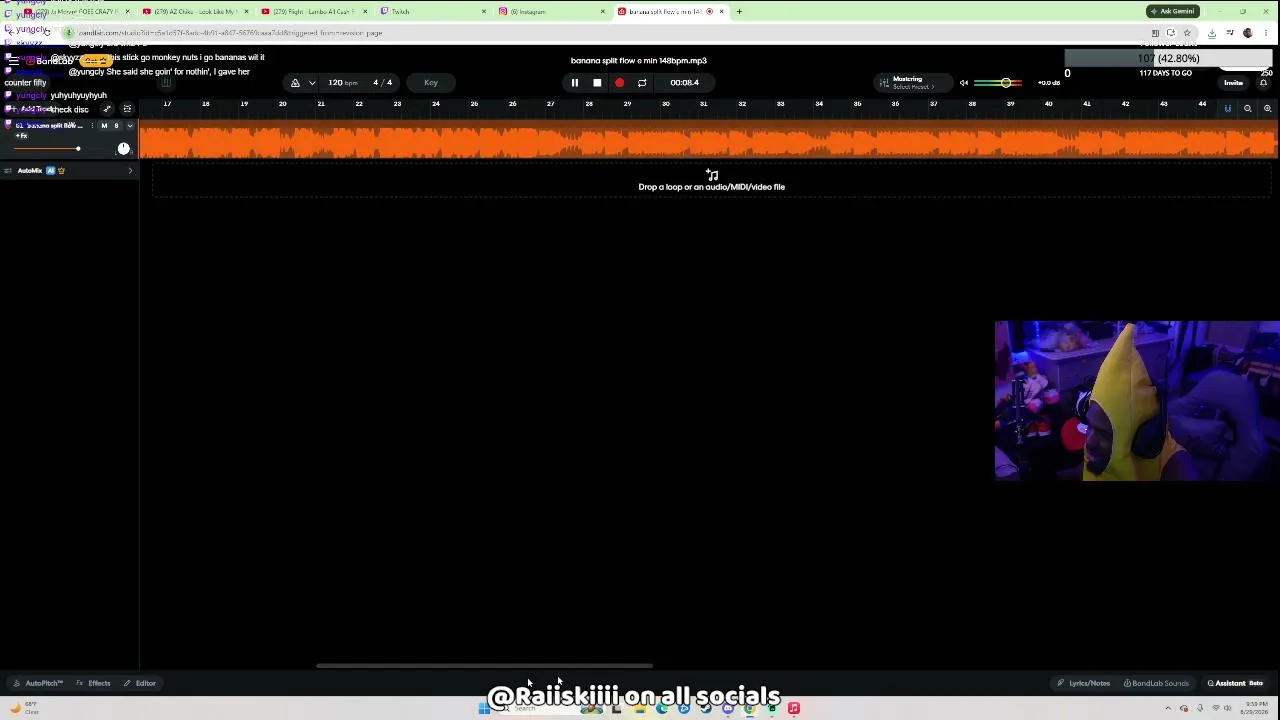Screen dimensions: 1280x720
Task: Click the orange audio waveform region
Action: 708,139
